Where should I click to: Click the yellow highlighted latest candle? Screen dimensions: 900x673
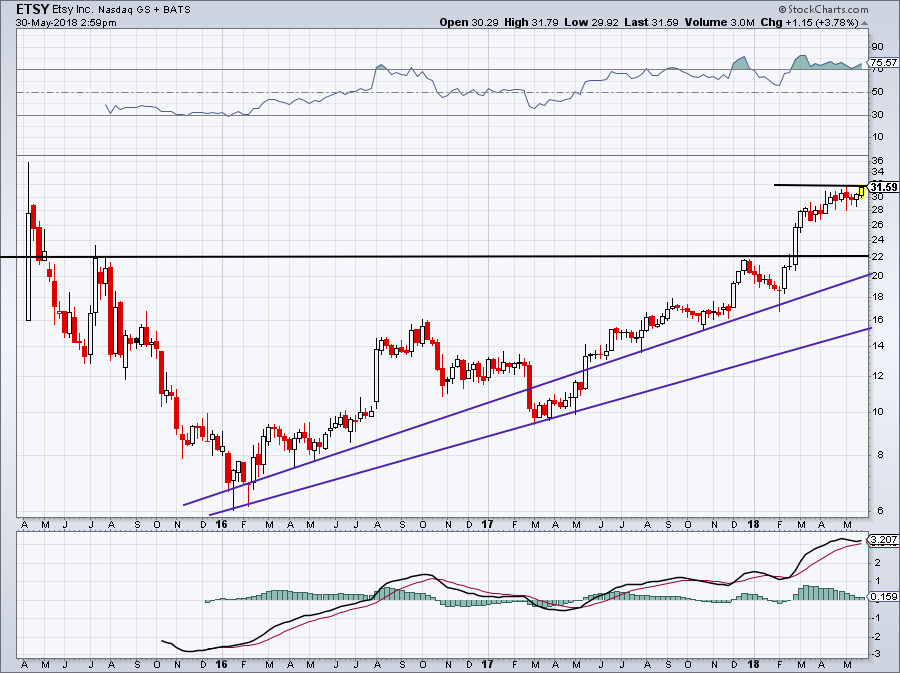862,191
